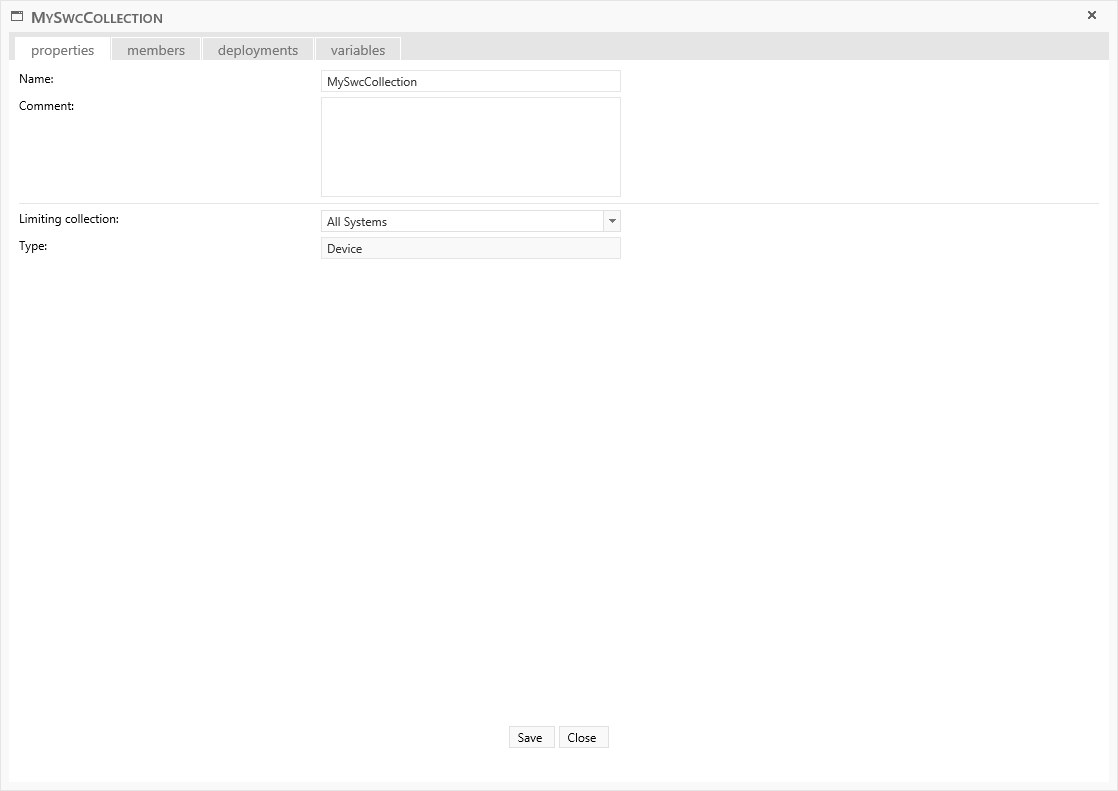The height and width of the screenshot is (791, 1118).
Task: Click into the Name text field
Action: tap(470, 81)
